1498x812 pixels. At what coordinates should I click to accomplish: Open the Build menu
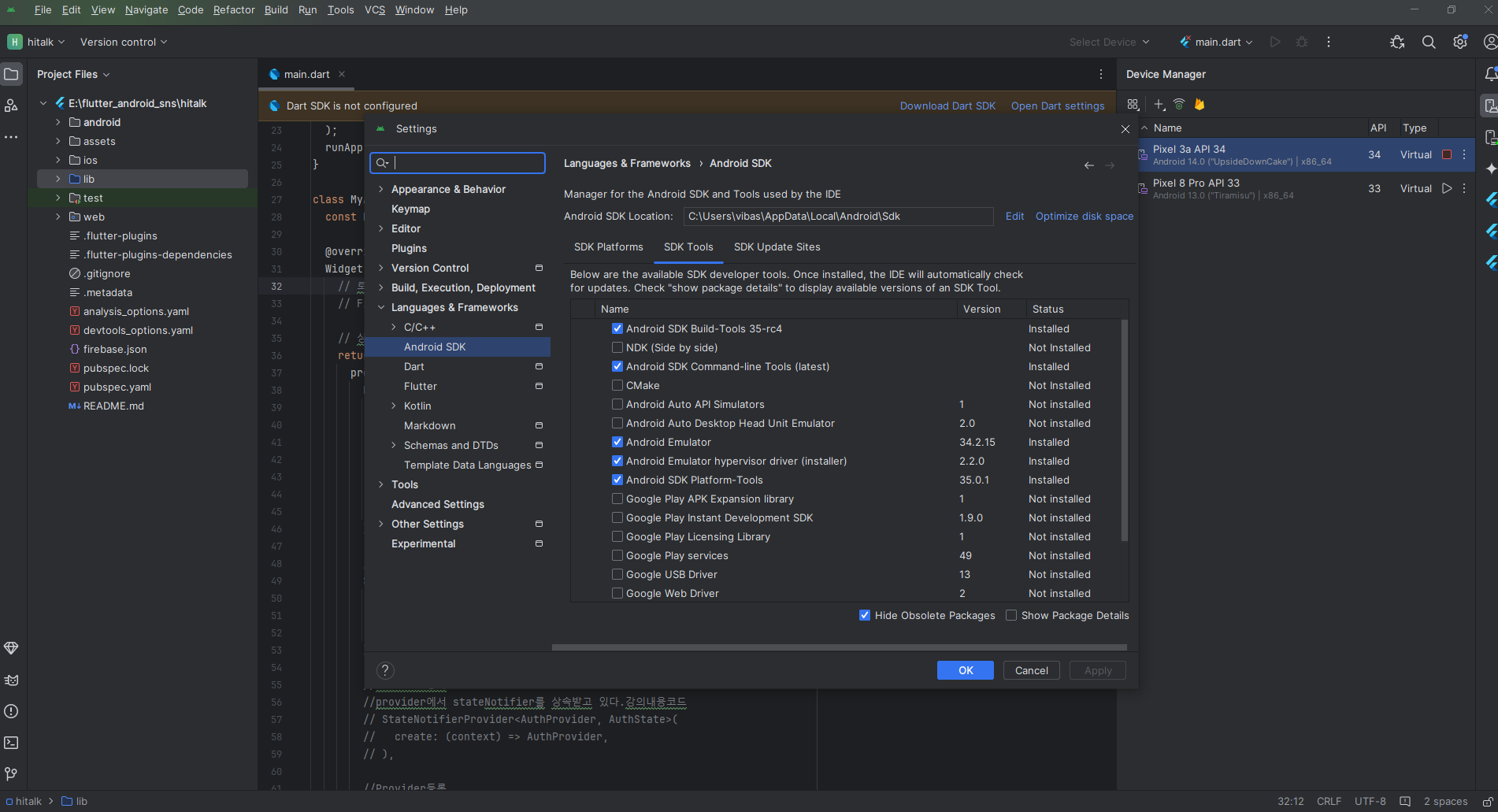click(x=276, y=9)
